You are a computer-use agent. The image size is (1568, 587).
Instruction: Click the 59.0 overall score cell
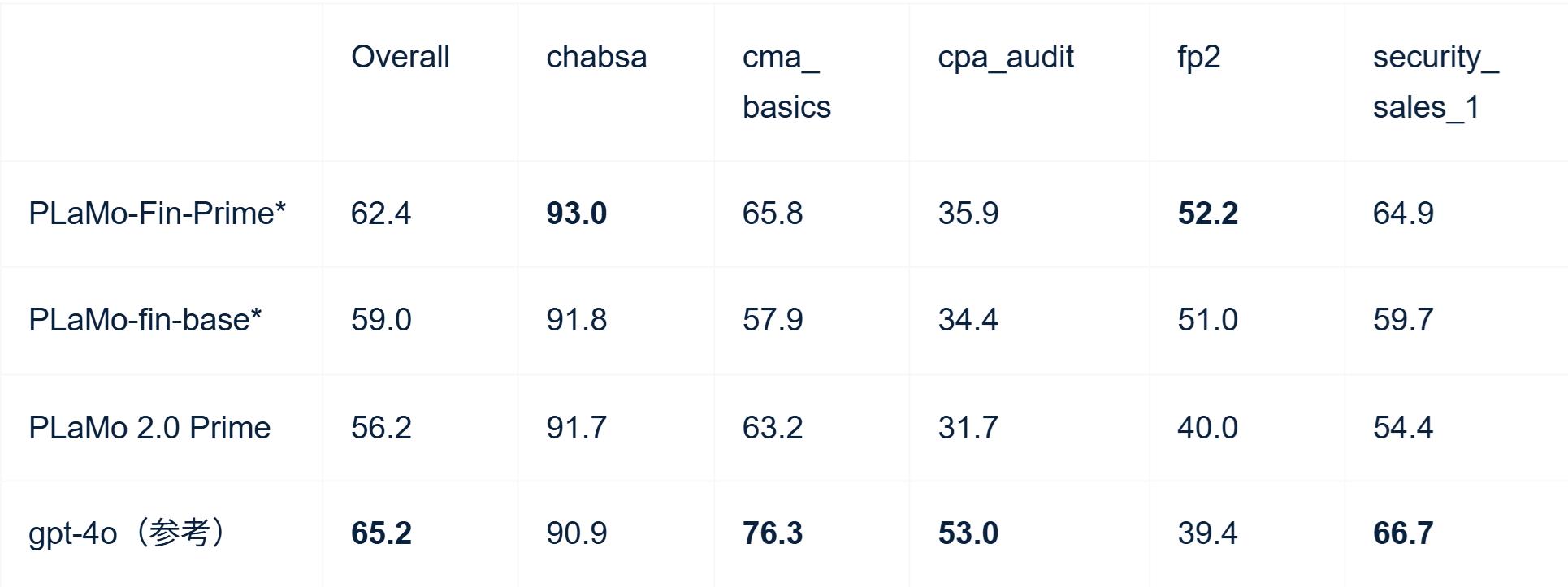click(x=381, y=320)
